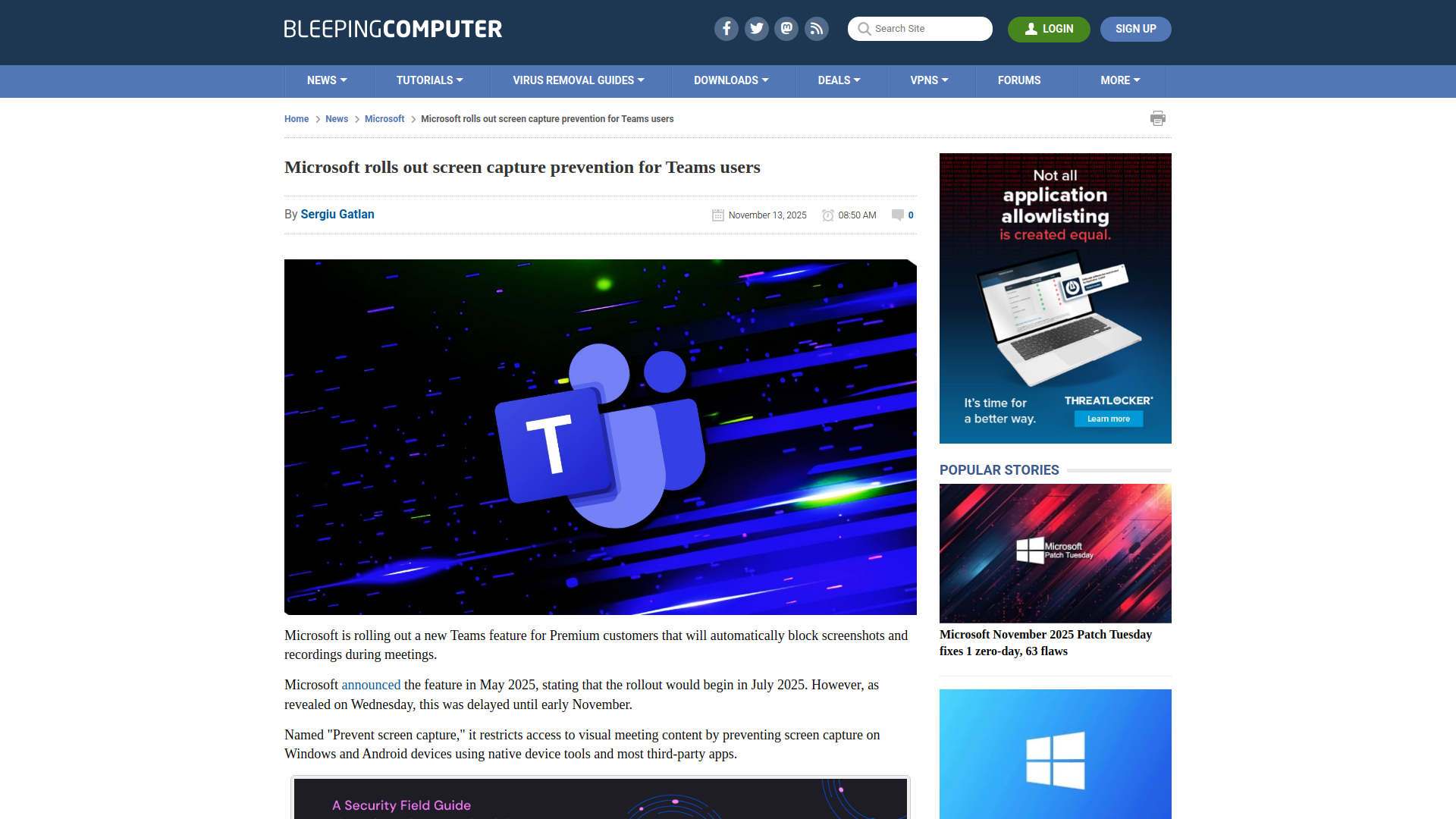Print the article using the printer icon

pos(1158,118)
